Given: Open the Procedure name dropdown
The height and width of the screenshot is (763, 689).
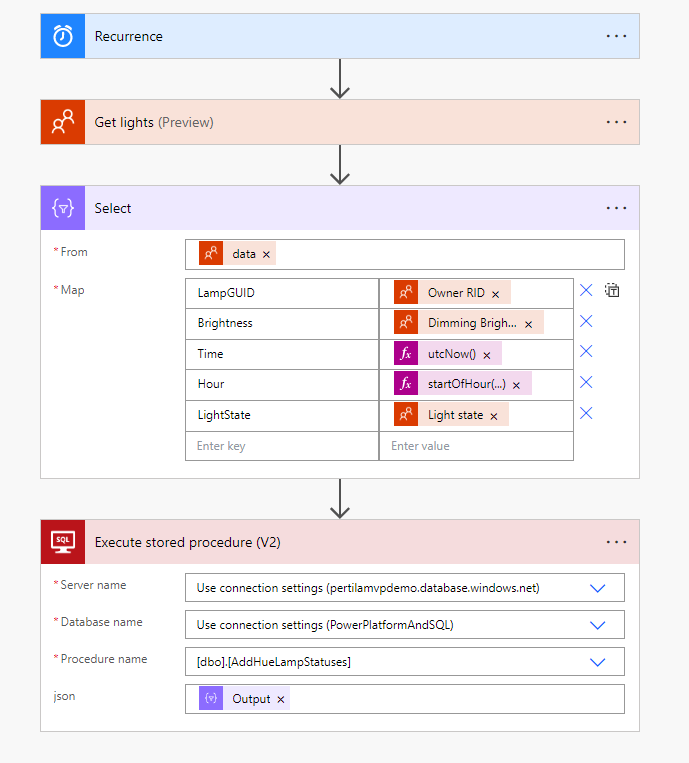Looking at the screenshot, I should 598,662.
